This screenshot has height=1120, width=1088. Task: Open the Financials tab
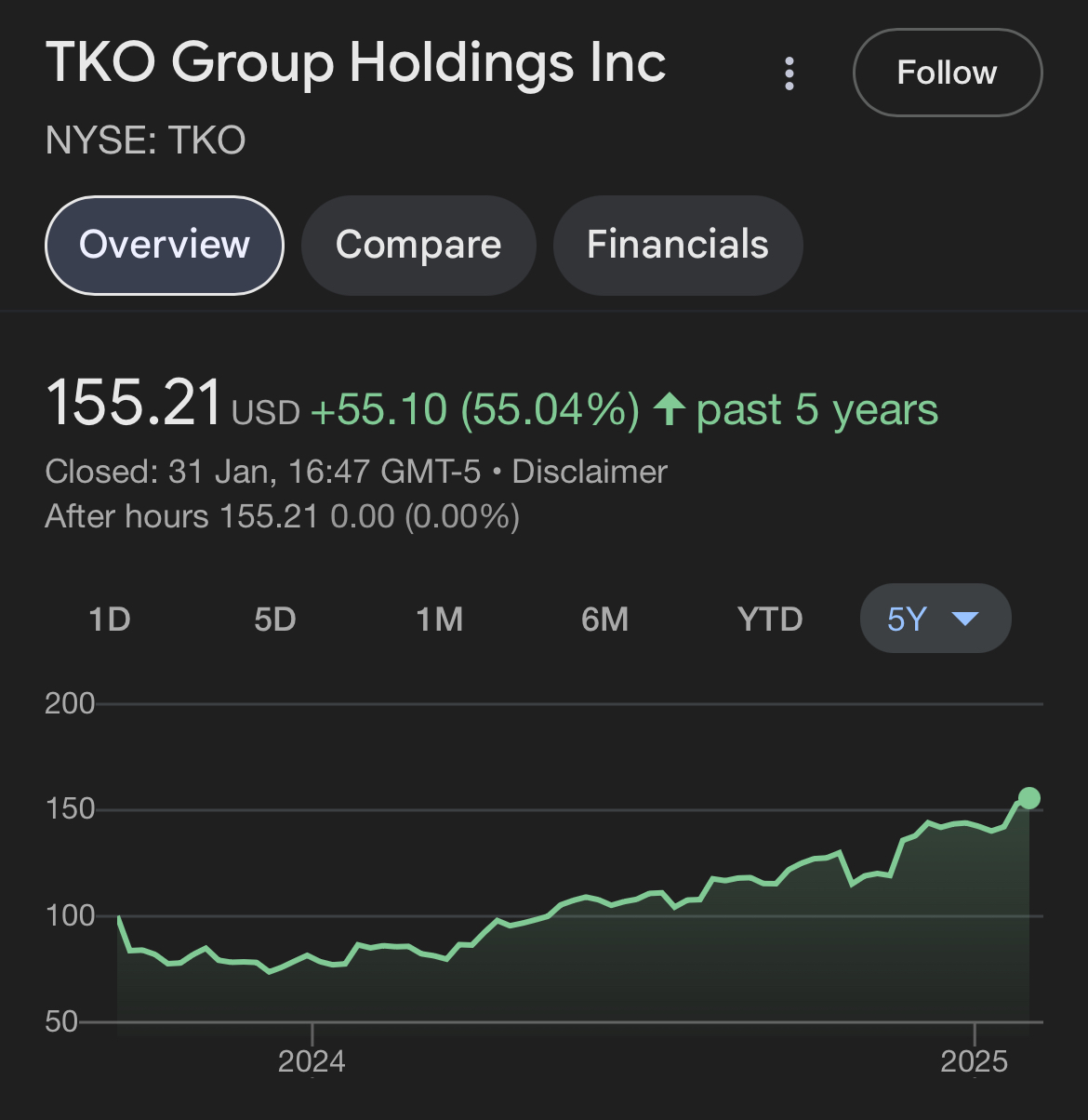[x=677, y=245]
